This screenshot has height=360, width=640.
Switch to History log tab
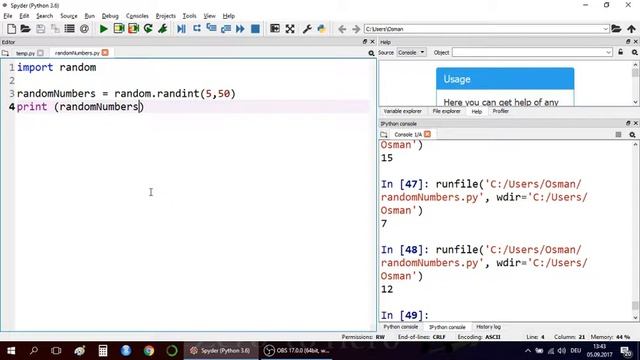(488, 327)
